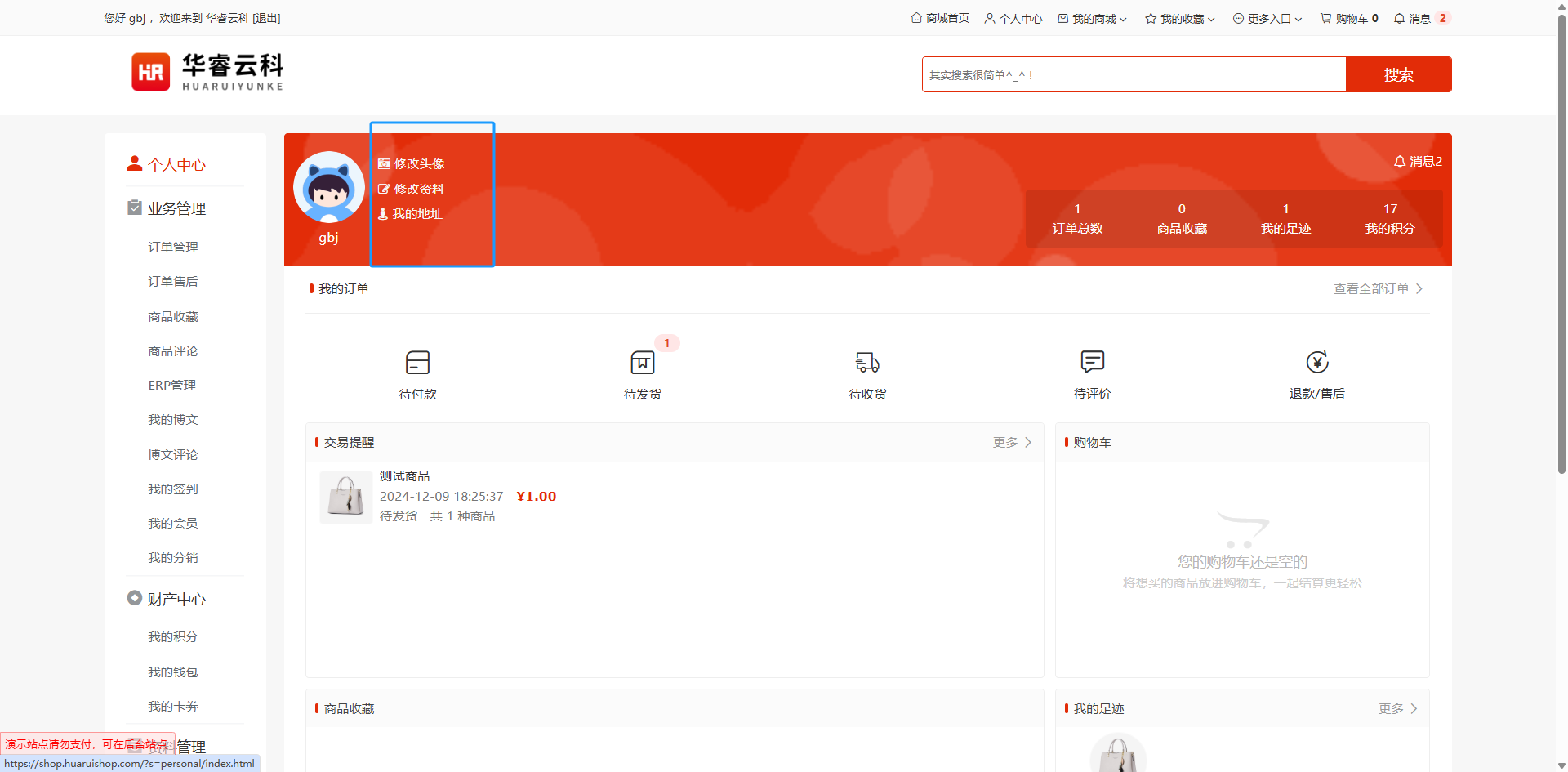
Task: Expand the 我的商城 dropdown menu
Action: (x=1093, y=18)
